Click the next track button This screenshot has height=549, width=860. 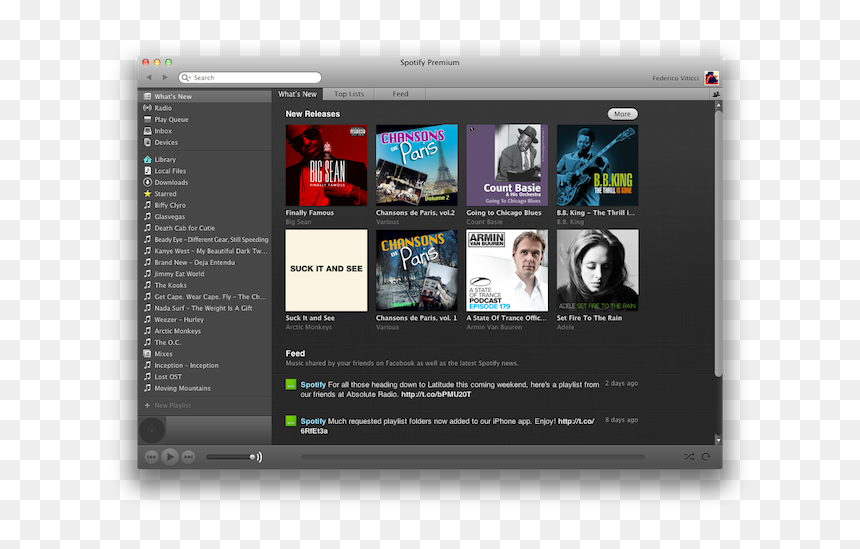(x=188, y=457)
